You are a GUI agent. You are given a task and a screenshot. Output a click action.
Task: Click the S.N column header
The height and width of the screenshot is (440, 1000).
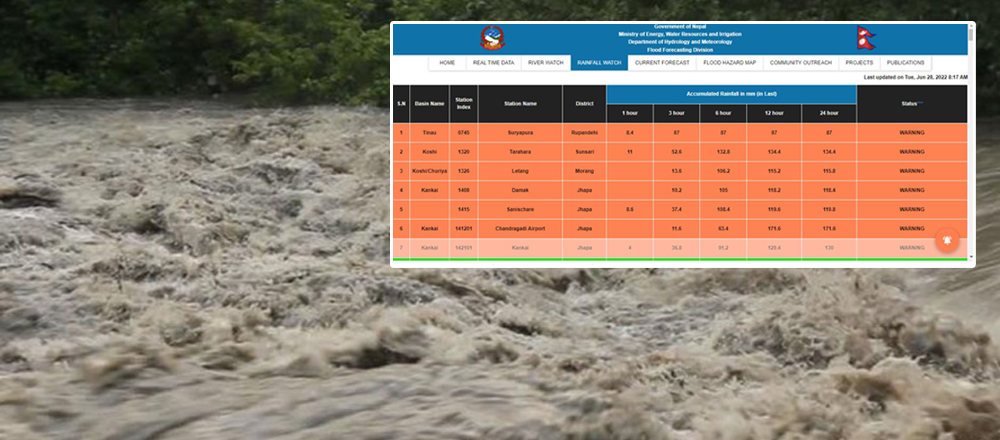[401, 104]
